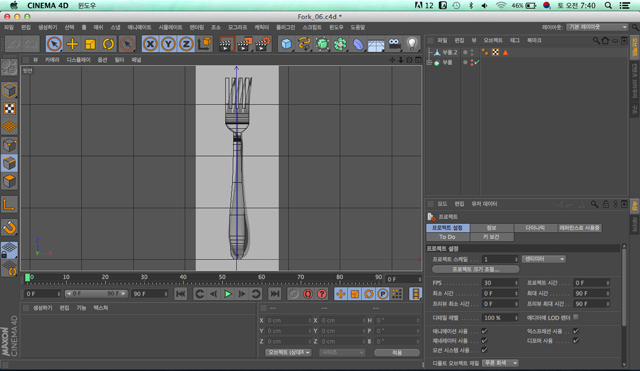Select the highlighted Edges mode cube
Image resolution: width=640 pixels, height=371 pixels.
(9, 163)
